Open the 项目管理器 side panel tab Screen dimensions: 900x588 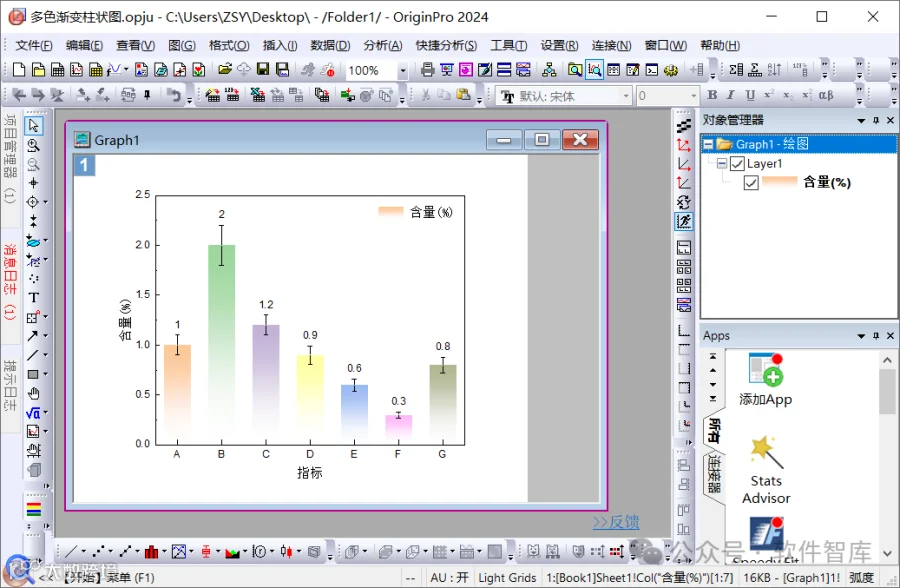pyautogui.click(x=10, y=158)
